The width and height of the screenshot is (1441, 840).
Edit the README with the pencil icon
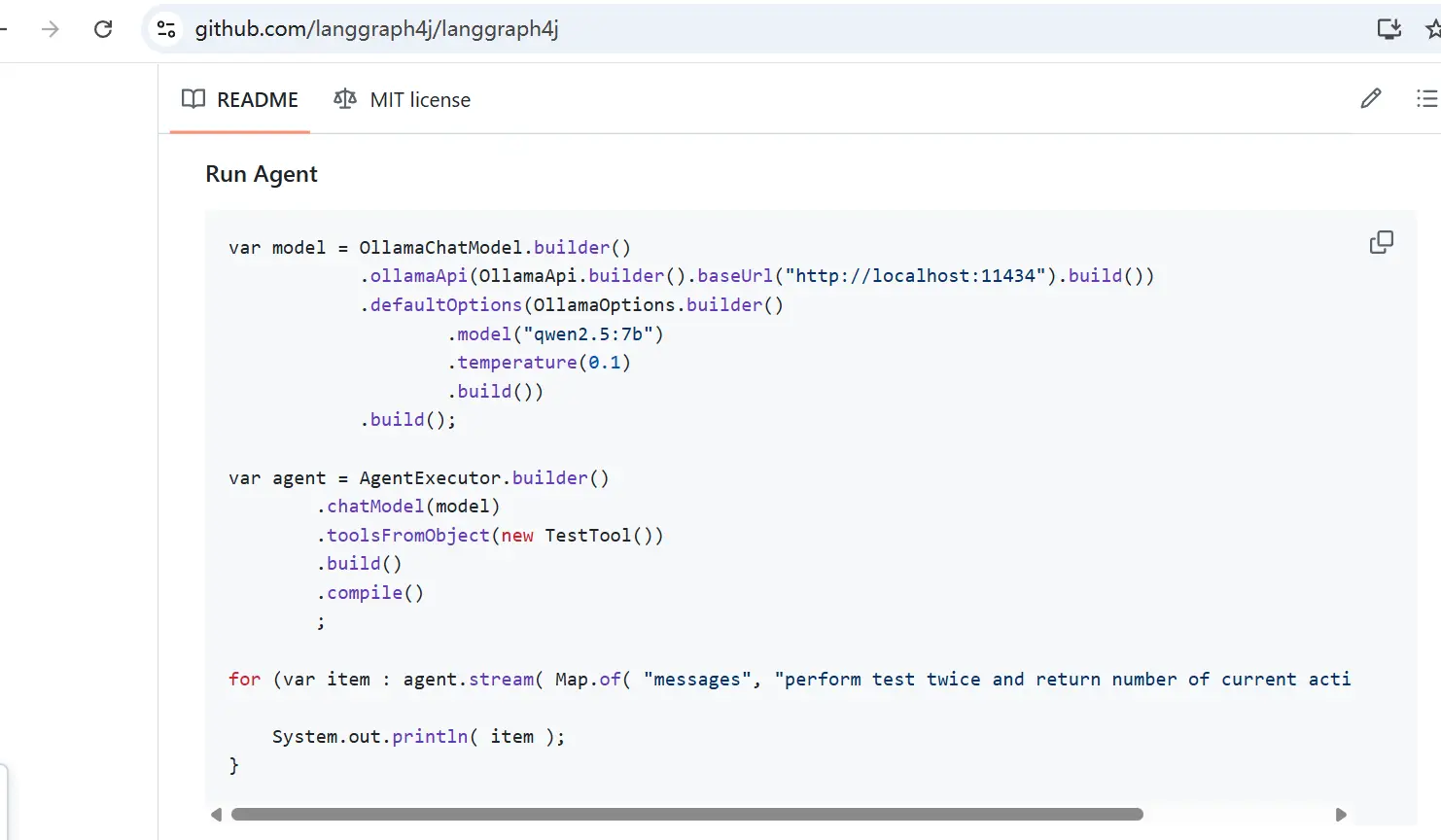point(1371,98)
